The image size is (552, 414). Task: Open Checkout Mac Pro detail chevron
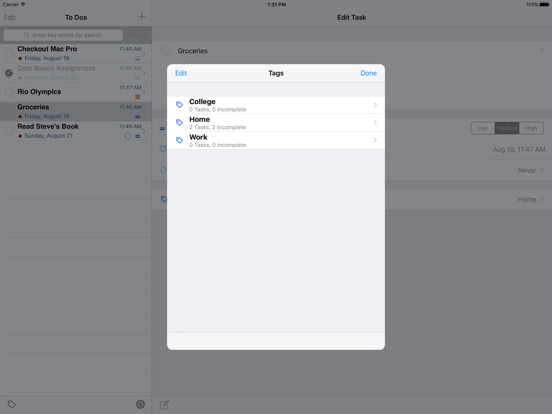(144, 54)
